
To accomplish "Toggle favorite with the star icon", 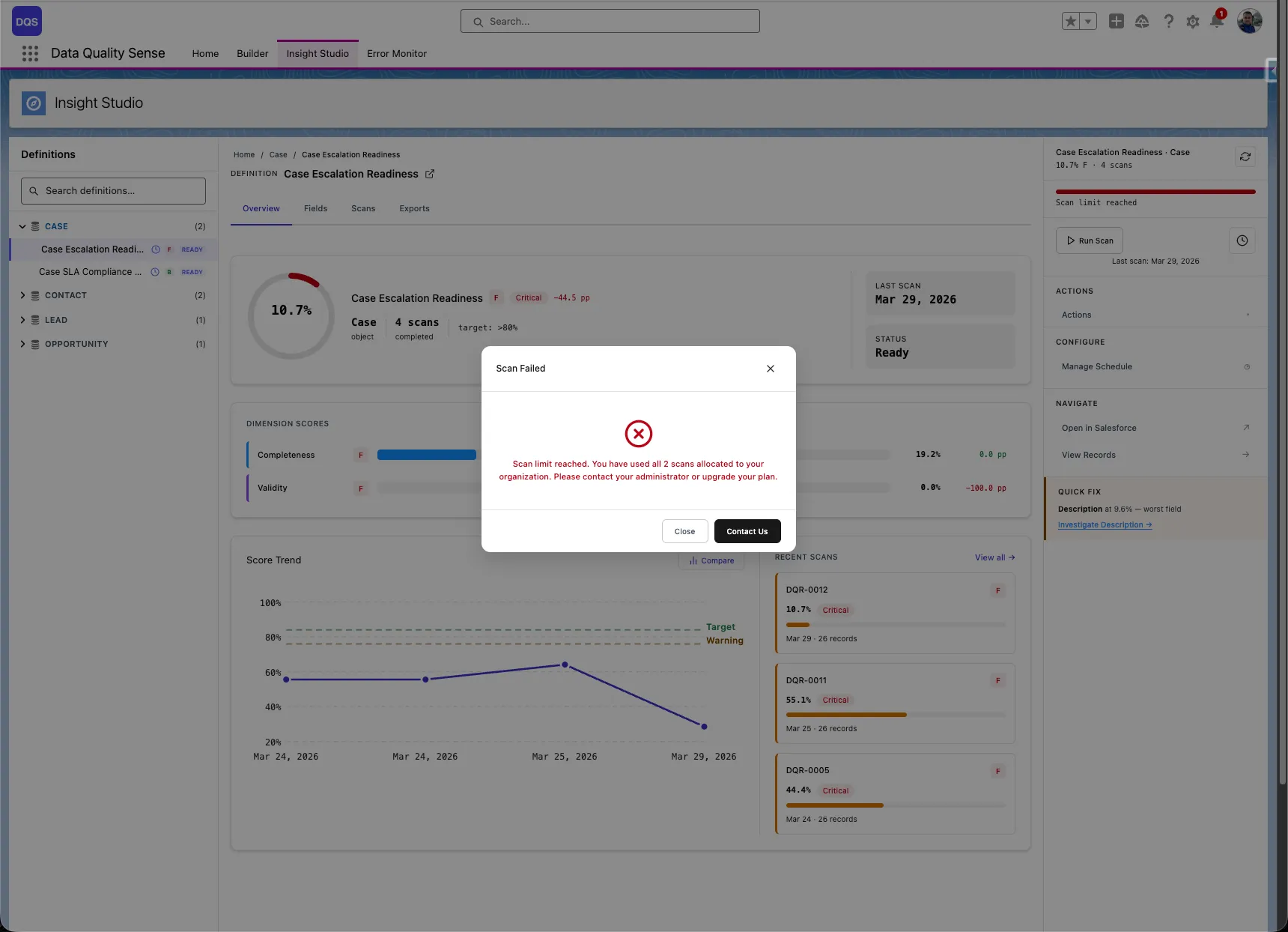I will [x=1071, y=21].
